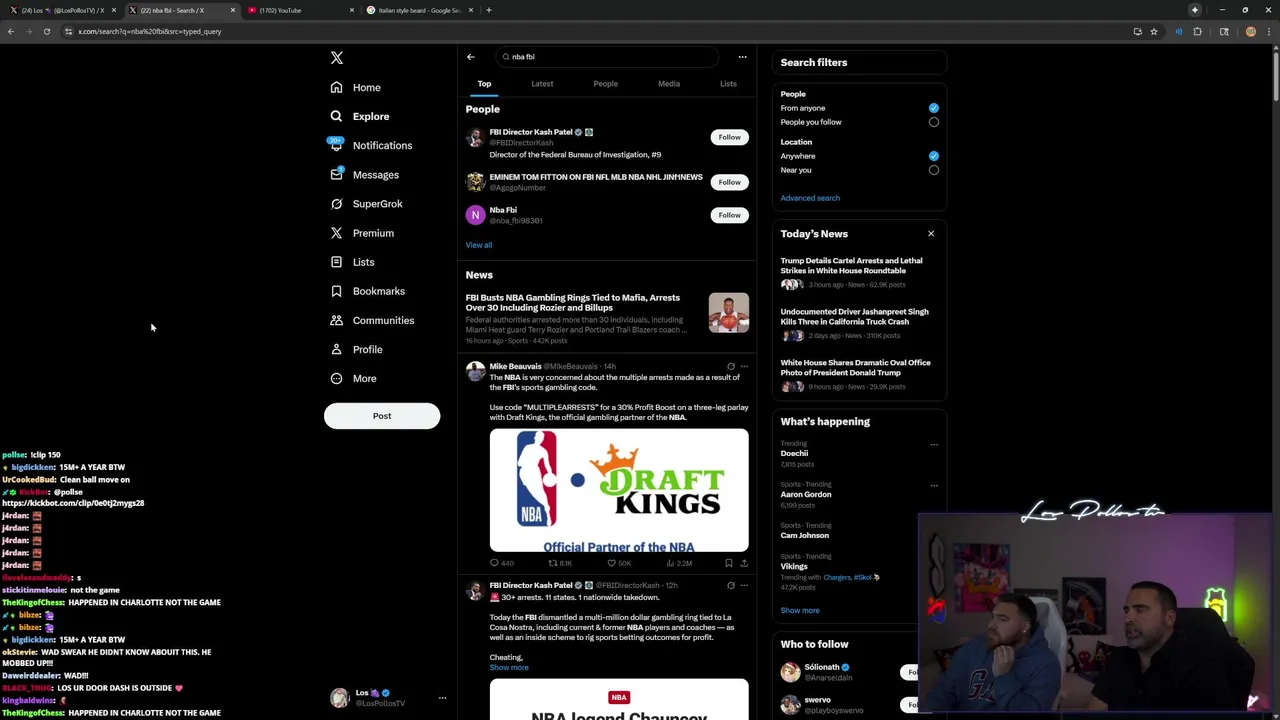Image resolution: width=1280 pixels, height=720 pixels.
Task: Bookmark the Mike Beauvais post
Action: (x=729, y=563)
